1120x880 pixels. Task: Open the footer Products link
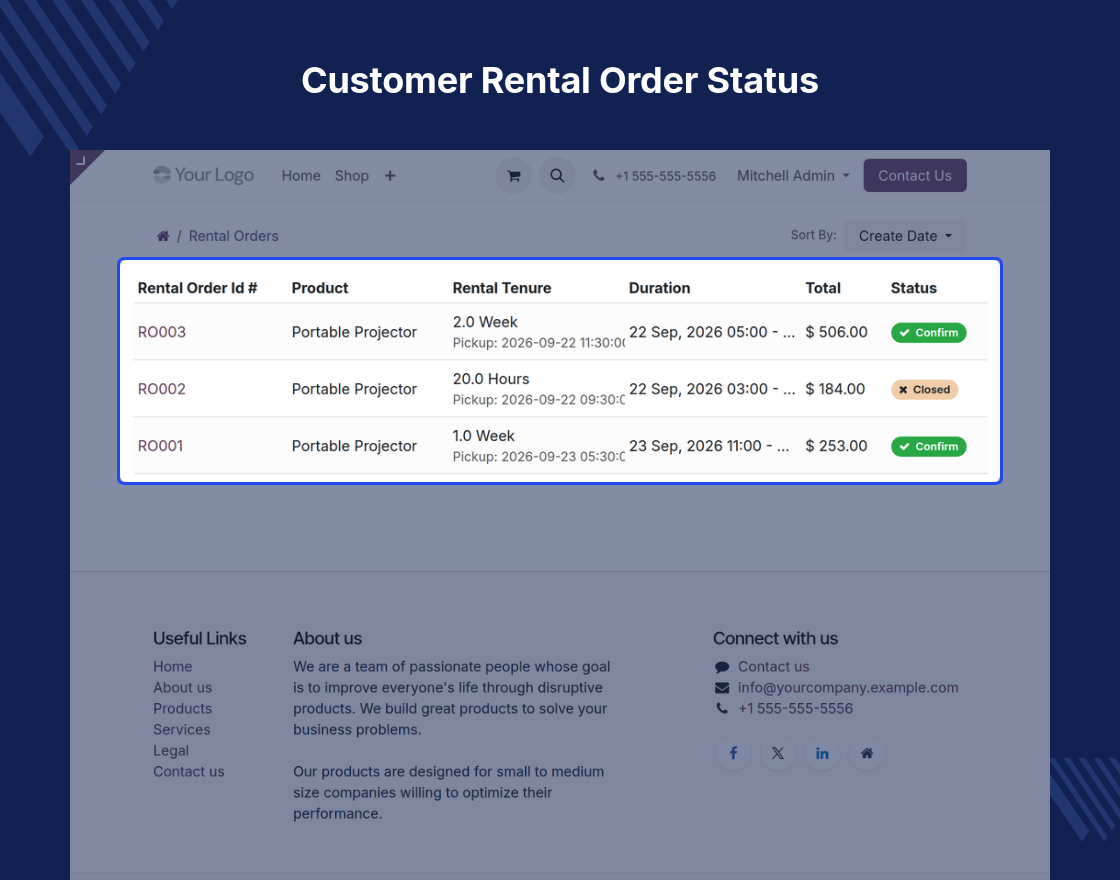point(182,709)
